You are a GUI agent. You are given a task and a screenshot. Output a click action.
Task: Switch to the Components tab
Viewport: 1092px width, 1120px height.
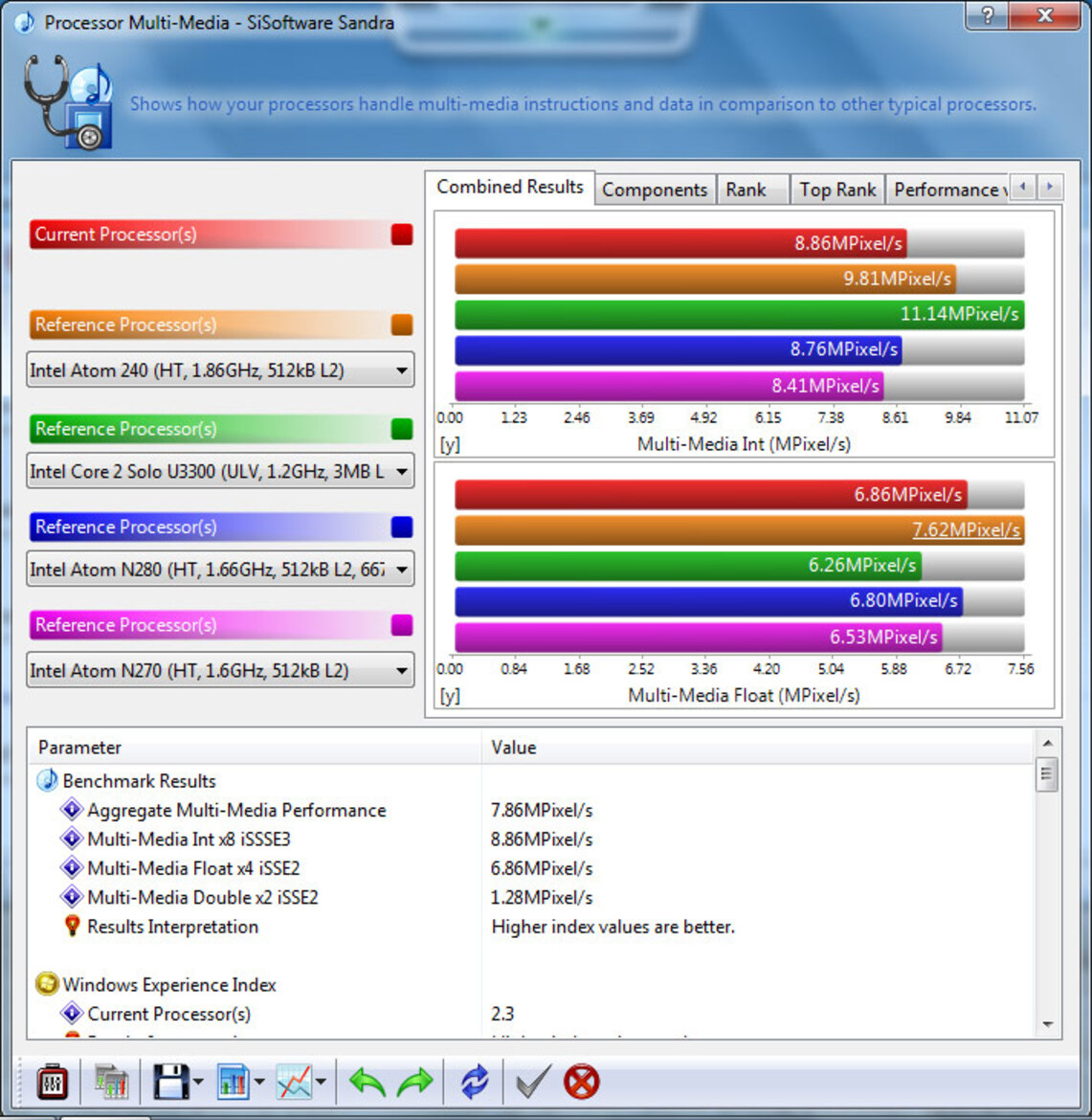tap(655, 190)
